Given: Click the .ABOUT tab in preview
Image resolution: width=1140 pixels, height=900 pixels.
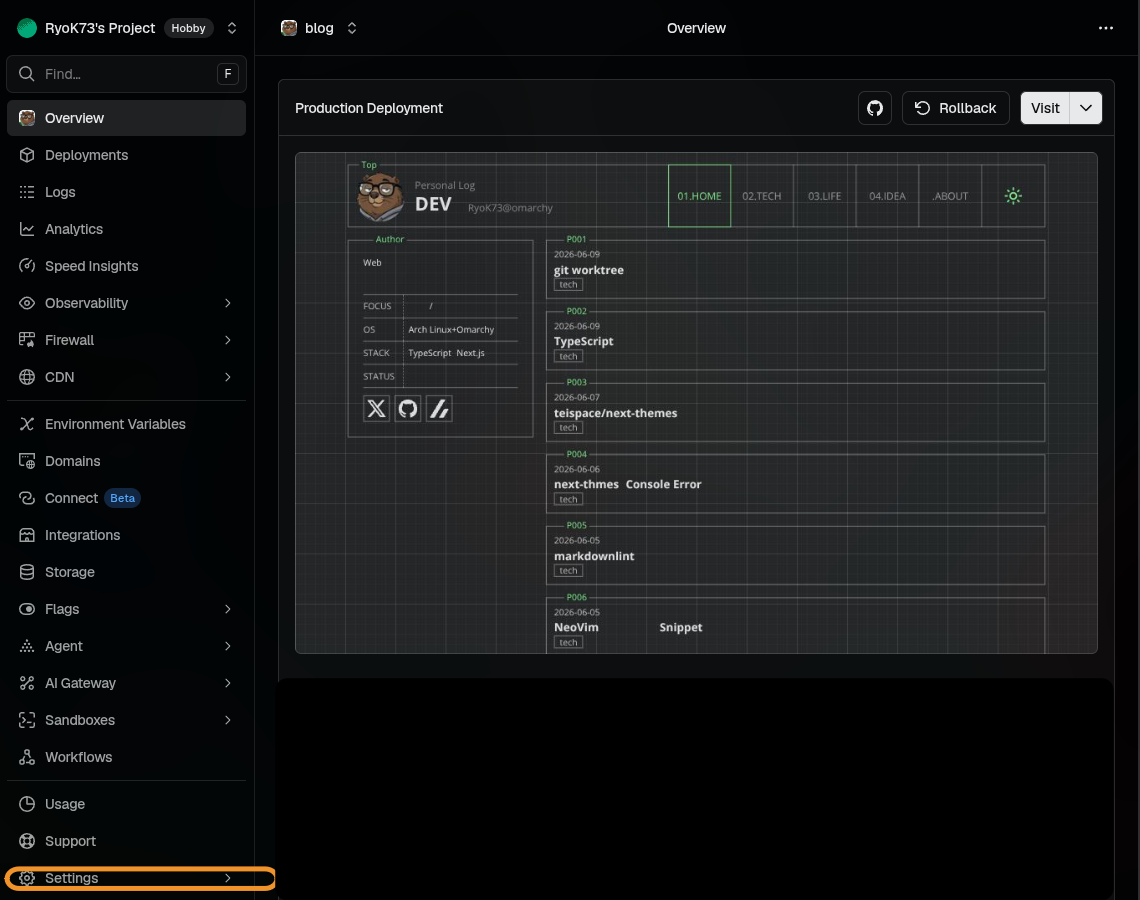Looking at the screenshot, I should (950, 196).
